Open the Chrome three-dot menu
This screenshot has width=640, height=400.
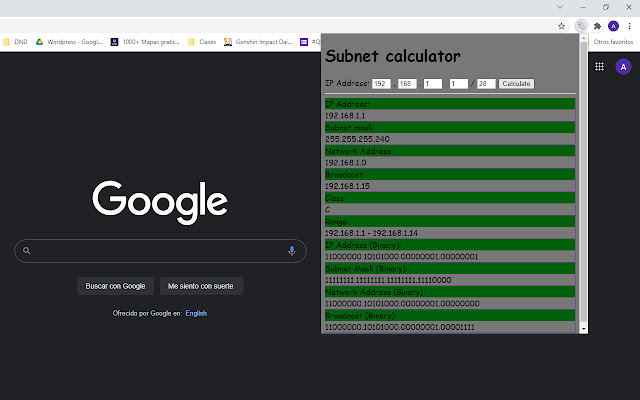coord(629,26)
